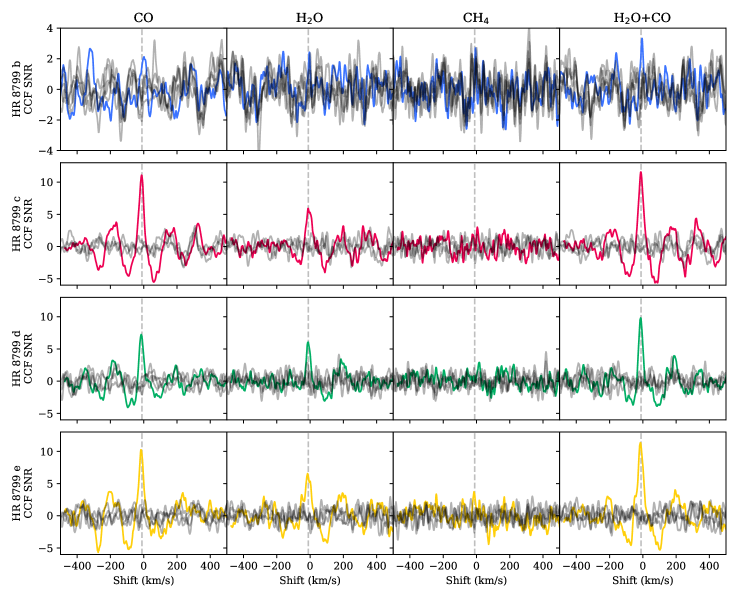Select the HR 8799 e CCF SNR axis label
Image resolution: width=747 pixels, height=598 pixels.
tap(23, 493)
